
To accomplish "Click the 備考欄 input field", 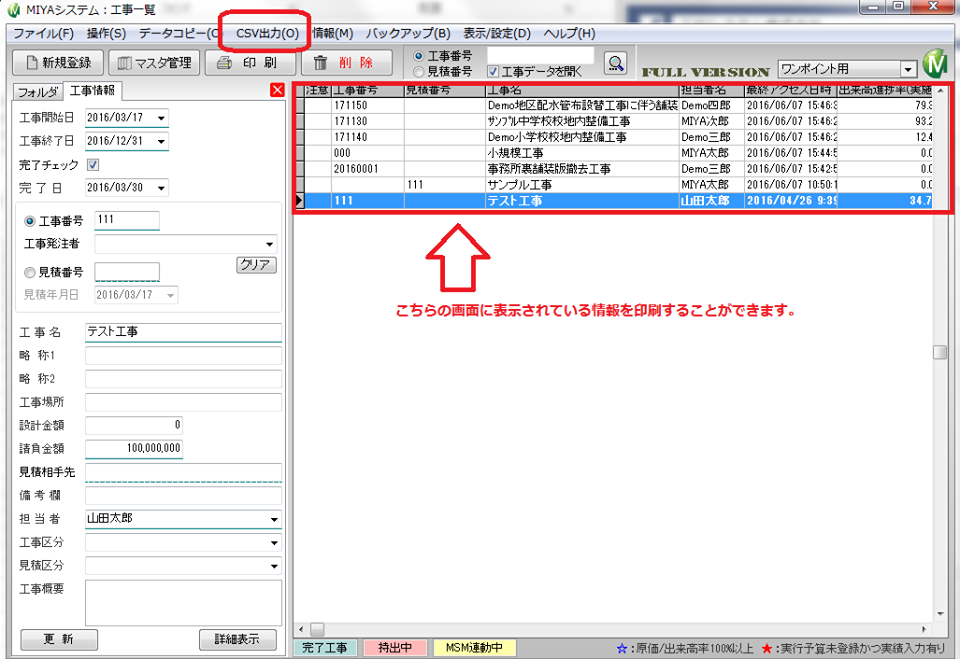I will [183, 495].
